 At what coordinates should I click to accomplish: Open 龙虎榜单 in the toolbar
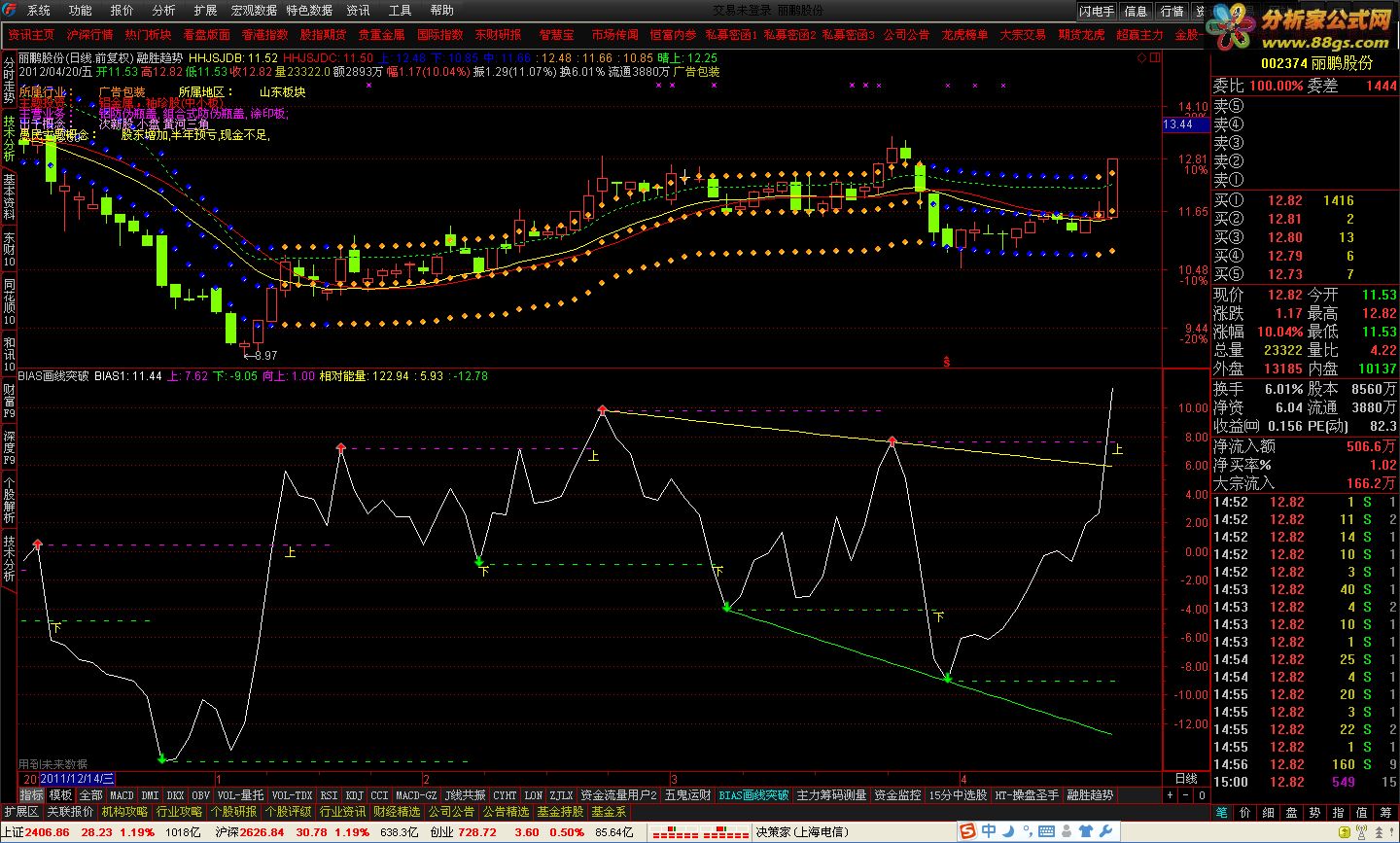[965, 34]
